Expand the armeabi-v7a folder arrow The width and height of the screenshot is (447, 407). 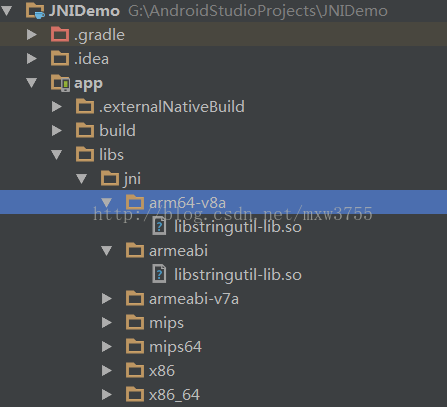(x=107, y=299)
